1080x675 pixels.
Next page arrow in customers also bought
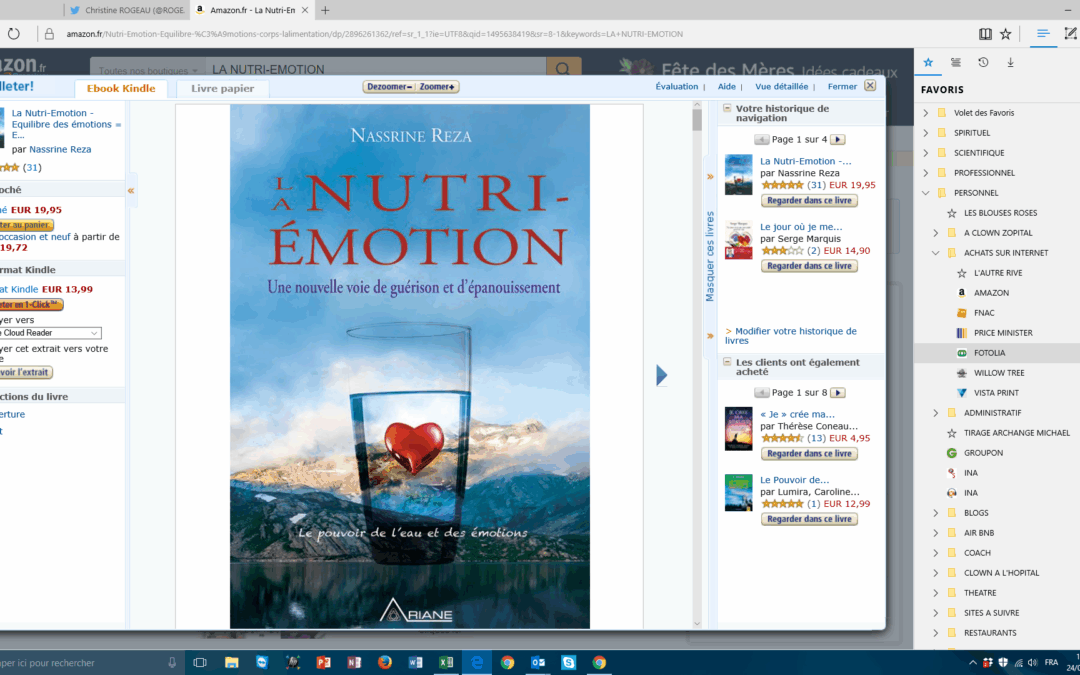838,393
